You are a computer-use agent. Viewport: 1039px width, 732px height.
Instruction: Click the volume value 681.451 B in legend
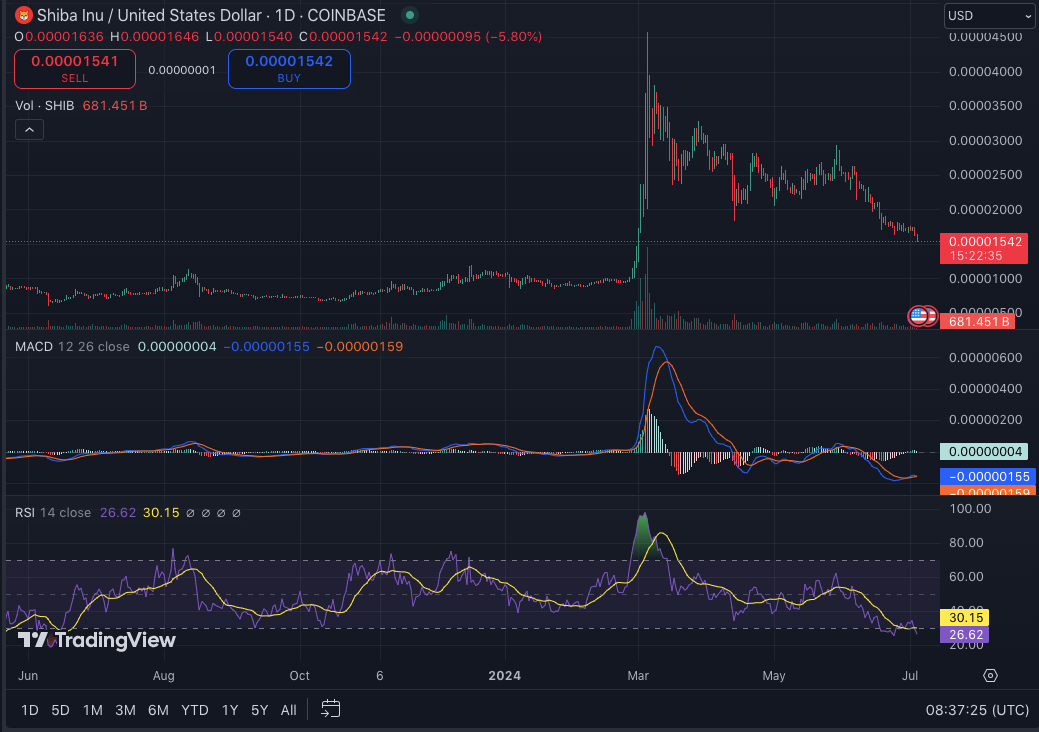(115, 105)
